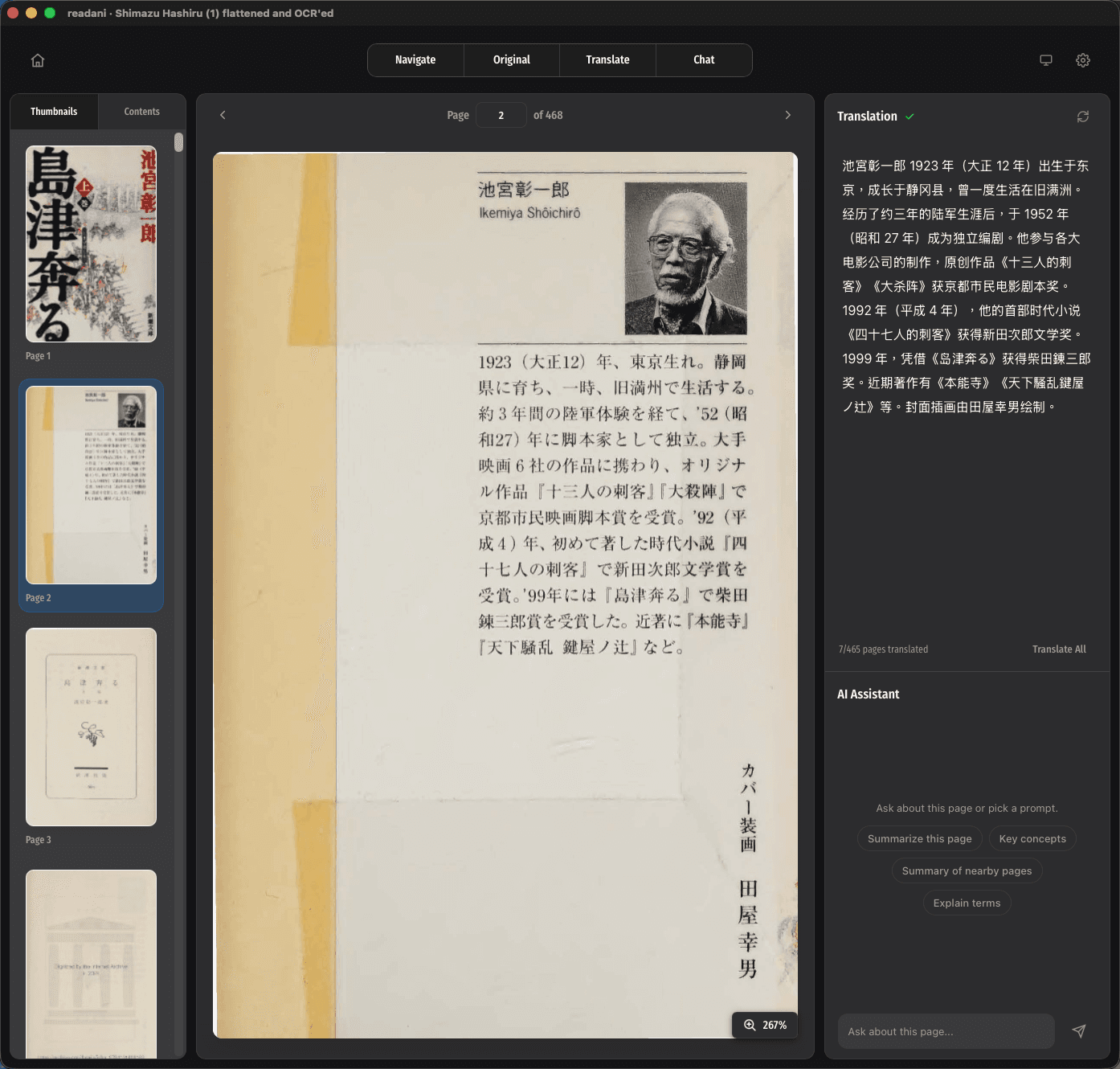This screenshot has height=1069, width=1120.
Task: Refresh the translation with the reload icon
Action: (x=1083, y=116)
